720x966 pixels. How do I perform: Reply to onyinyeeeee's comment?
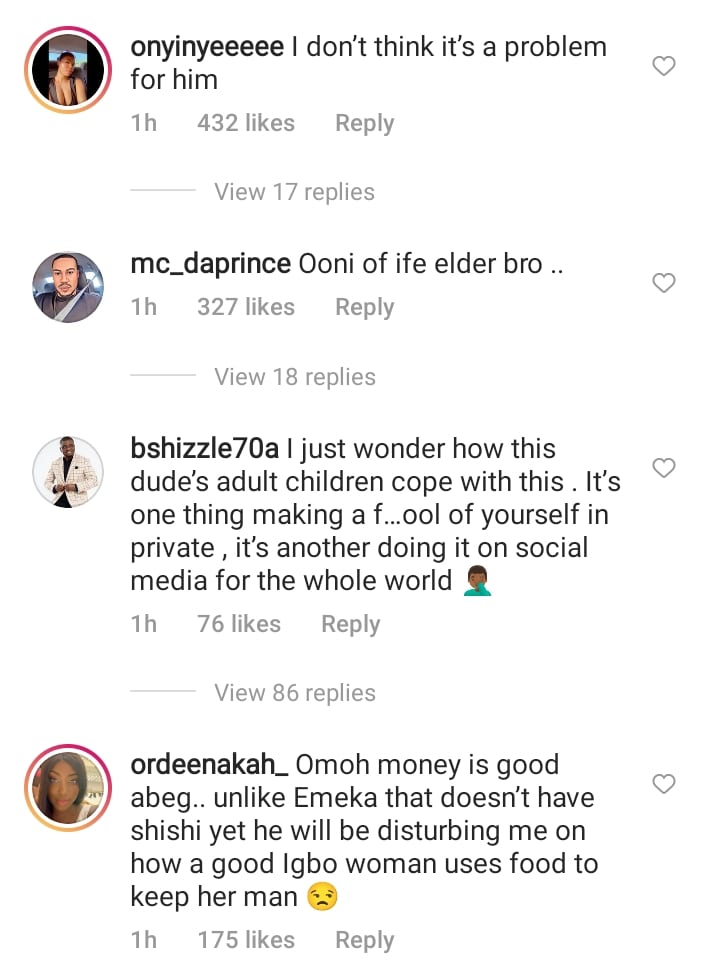(364, 123)
